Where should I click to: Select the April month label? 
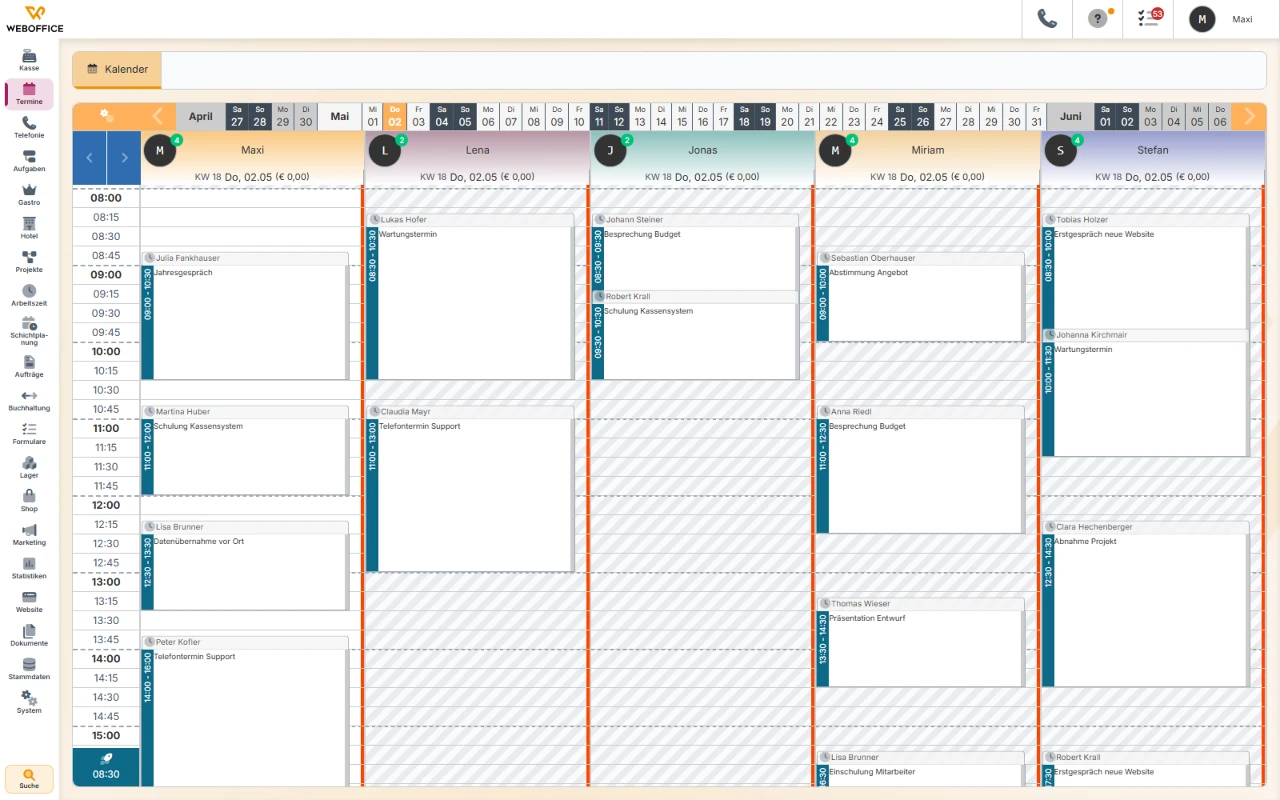[201, 116]
